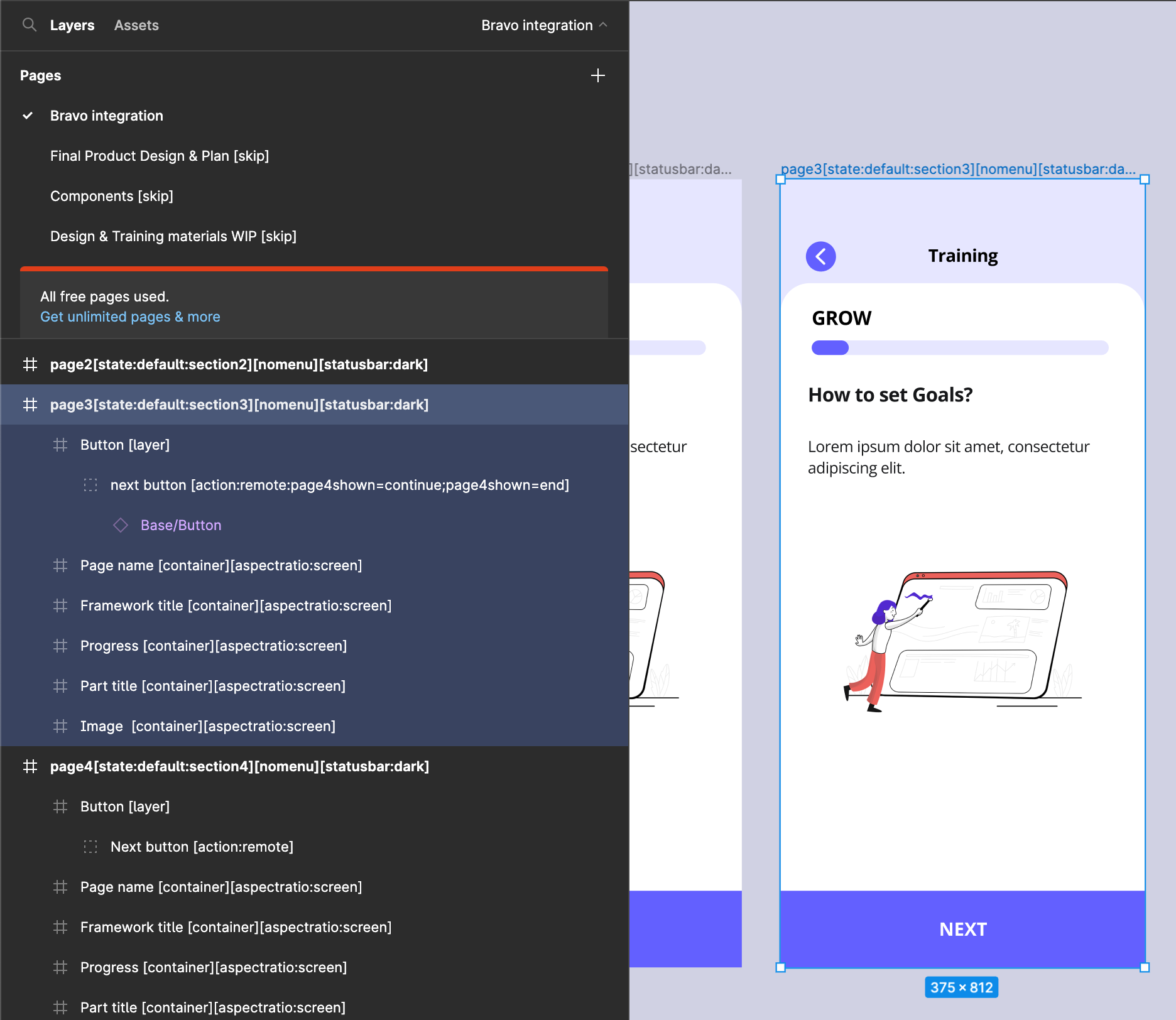Open the Components [skip] page

[314, 196]
